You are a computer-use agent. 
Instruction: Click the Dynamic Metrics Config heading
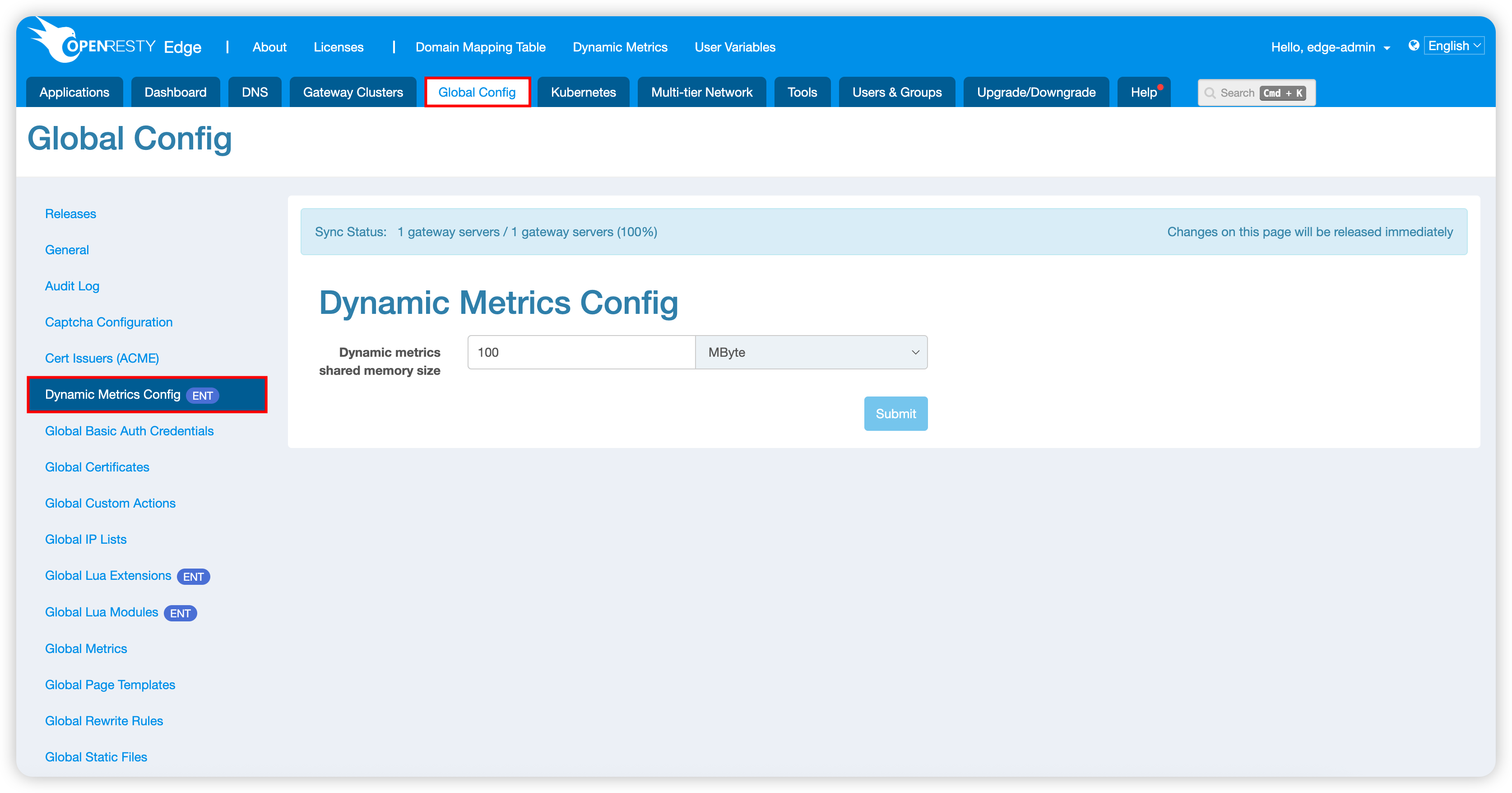click(x=498, y=303)
